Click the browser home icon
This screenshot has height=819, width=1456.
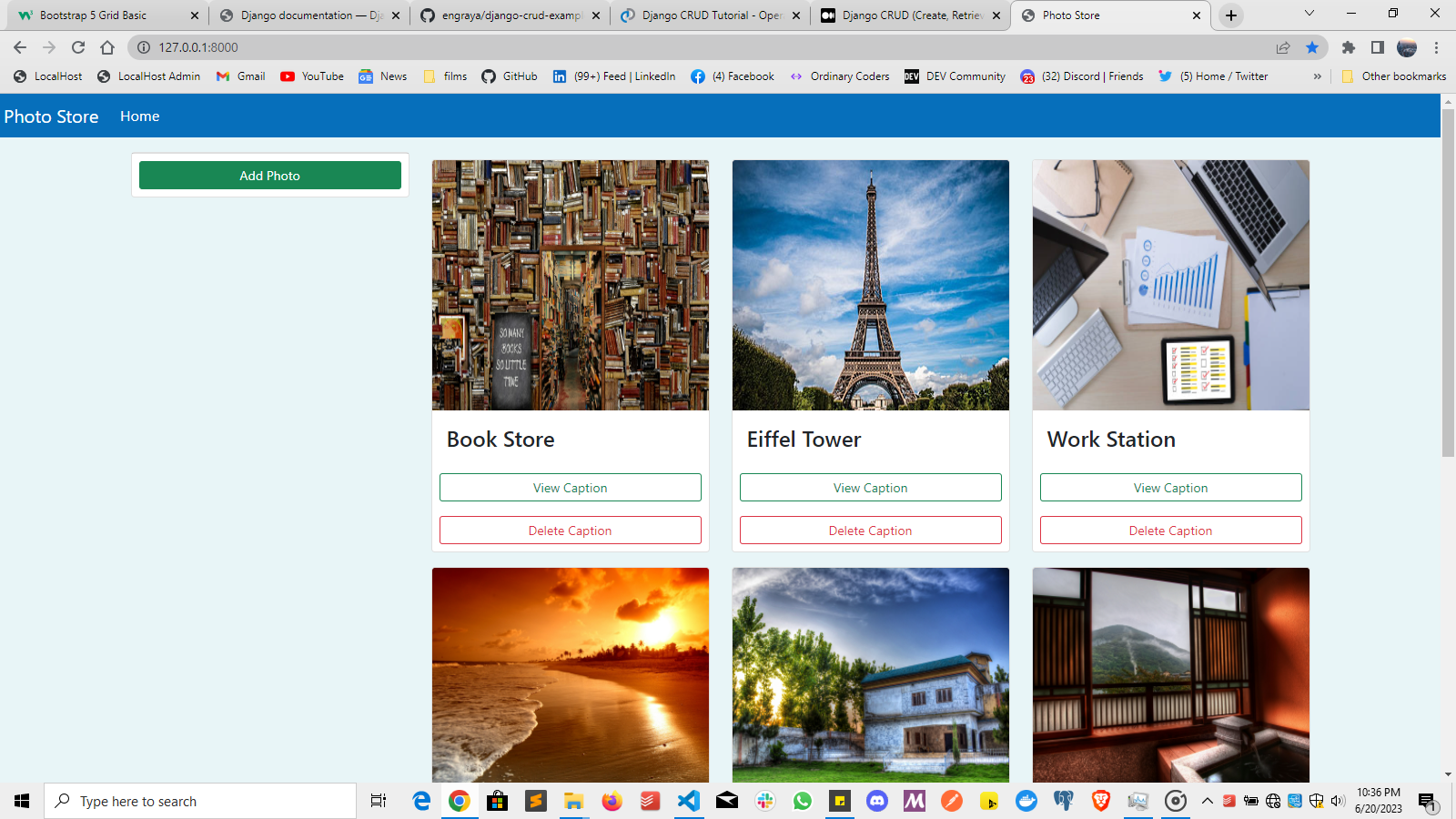click(x=107, y=46)
